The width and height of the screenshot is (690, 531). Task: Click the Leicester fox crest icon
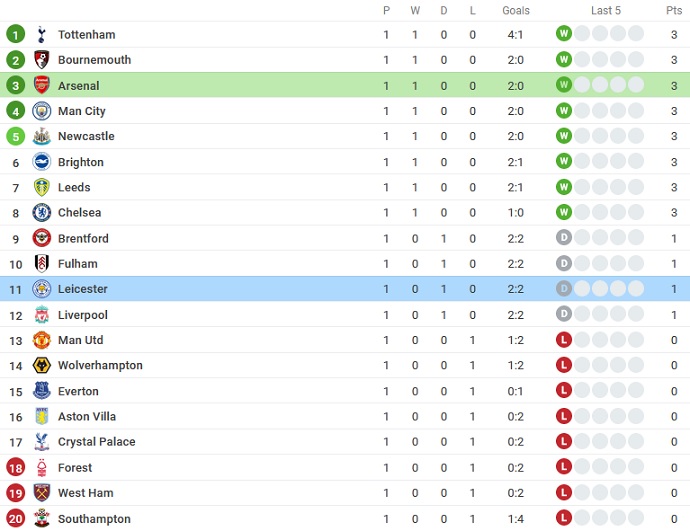click(x=42, y=289)
